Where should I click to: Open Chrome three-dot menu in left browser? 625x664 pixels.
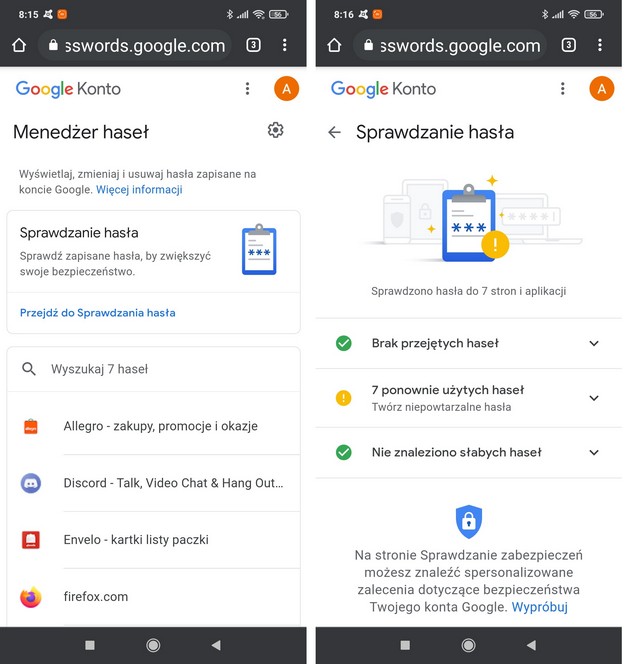coord(285,45)
